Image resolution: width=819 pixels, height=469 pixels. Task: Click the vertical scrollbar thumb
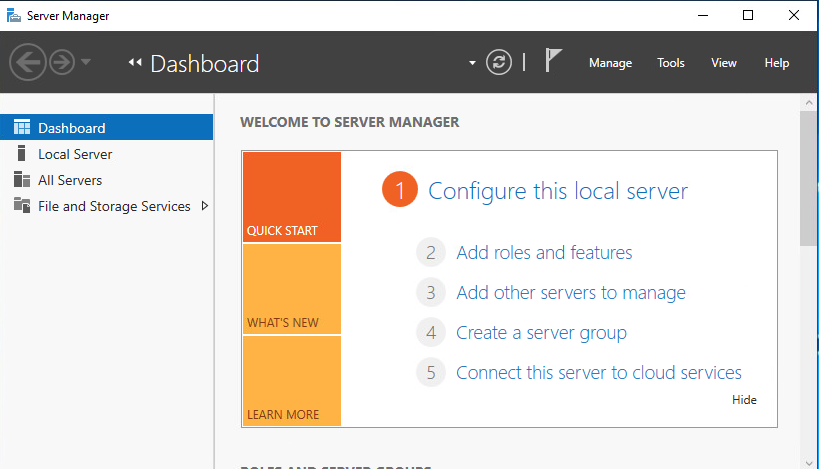pos(809,178)
